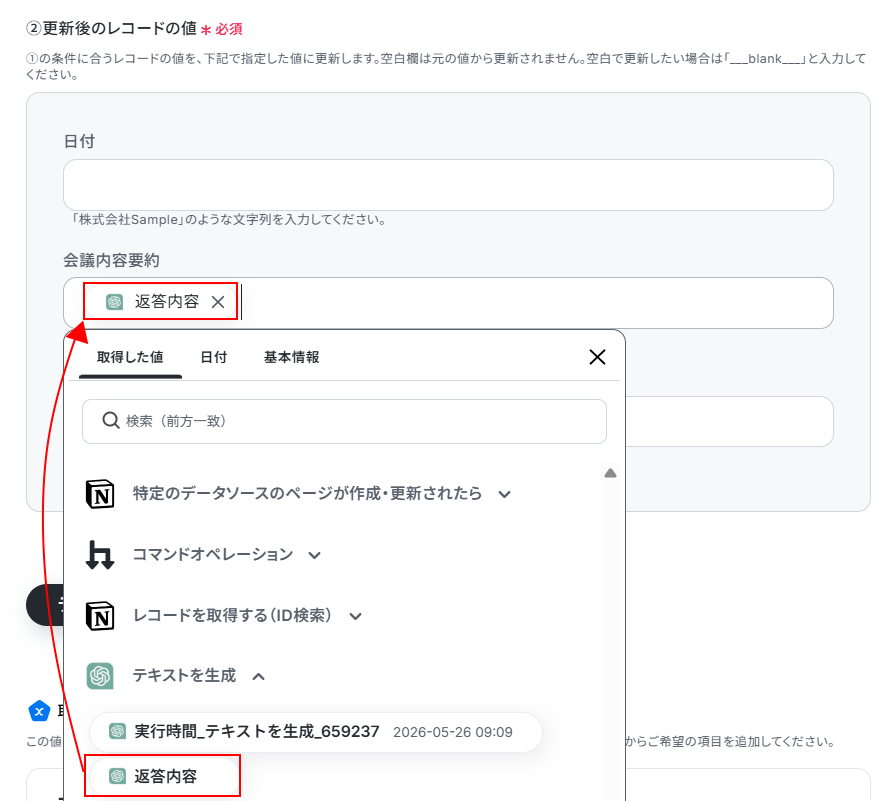892x801 pixels.
Task: Expand the コマンドオペレーション chevron
Action: coord(315,555)
